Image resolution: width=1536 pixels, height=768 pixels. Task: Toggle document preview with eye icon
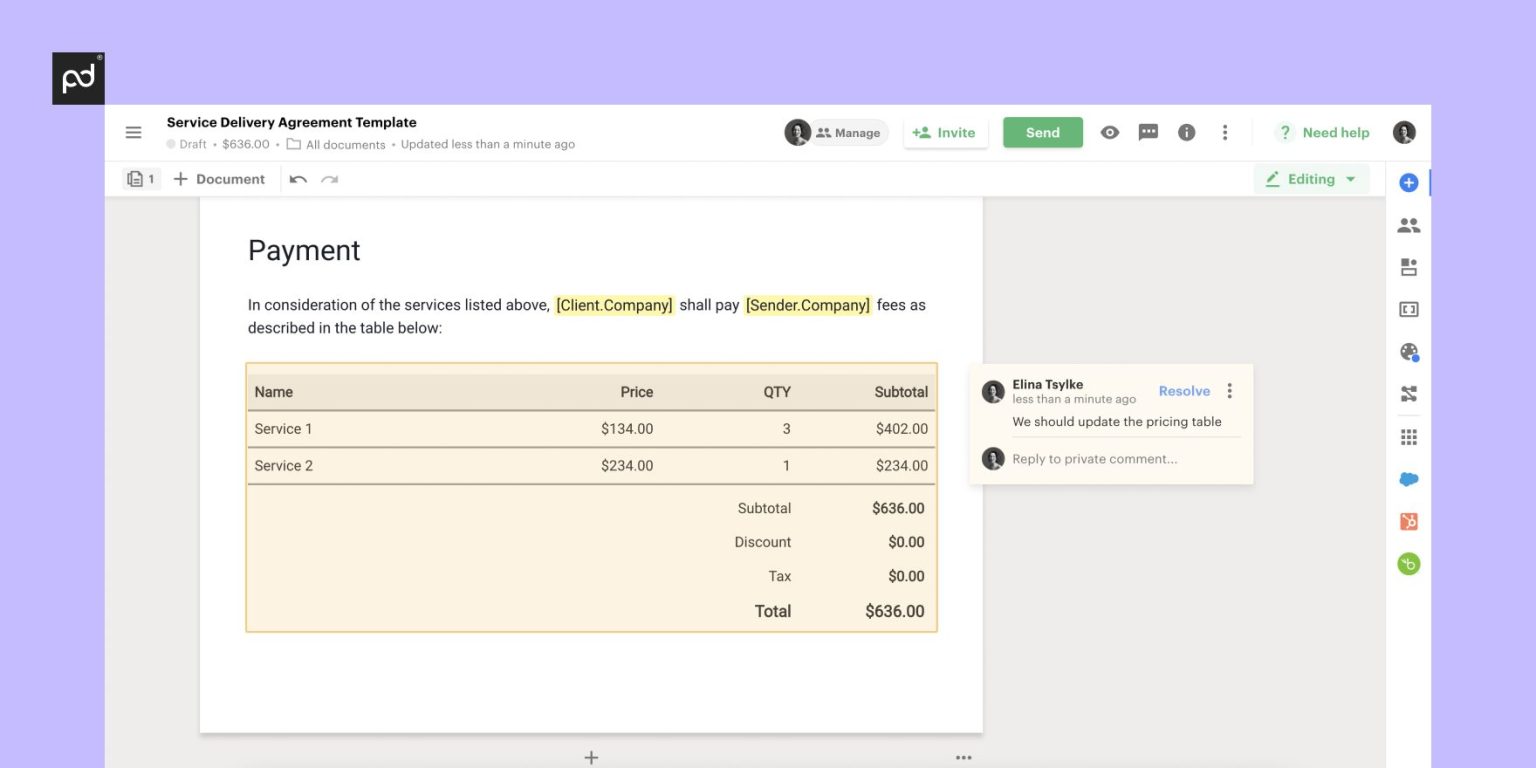[1109, 132]
